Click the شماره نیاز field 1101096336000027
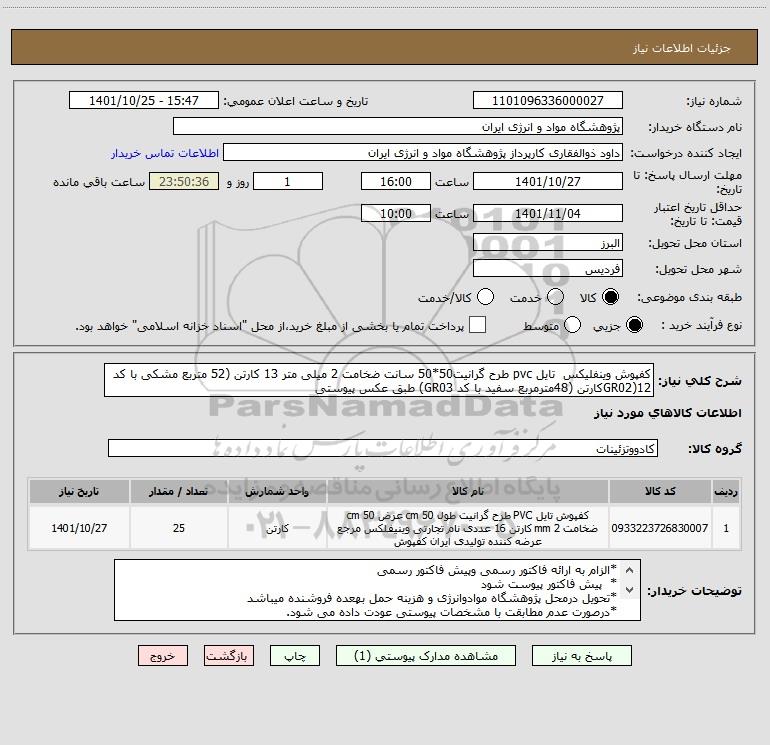 (548, 101)
